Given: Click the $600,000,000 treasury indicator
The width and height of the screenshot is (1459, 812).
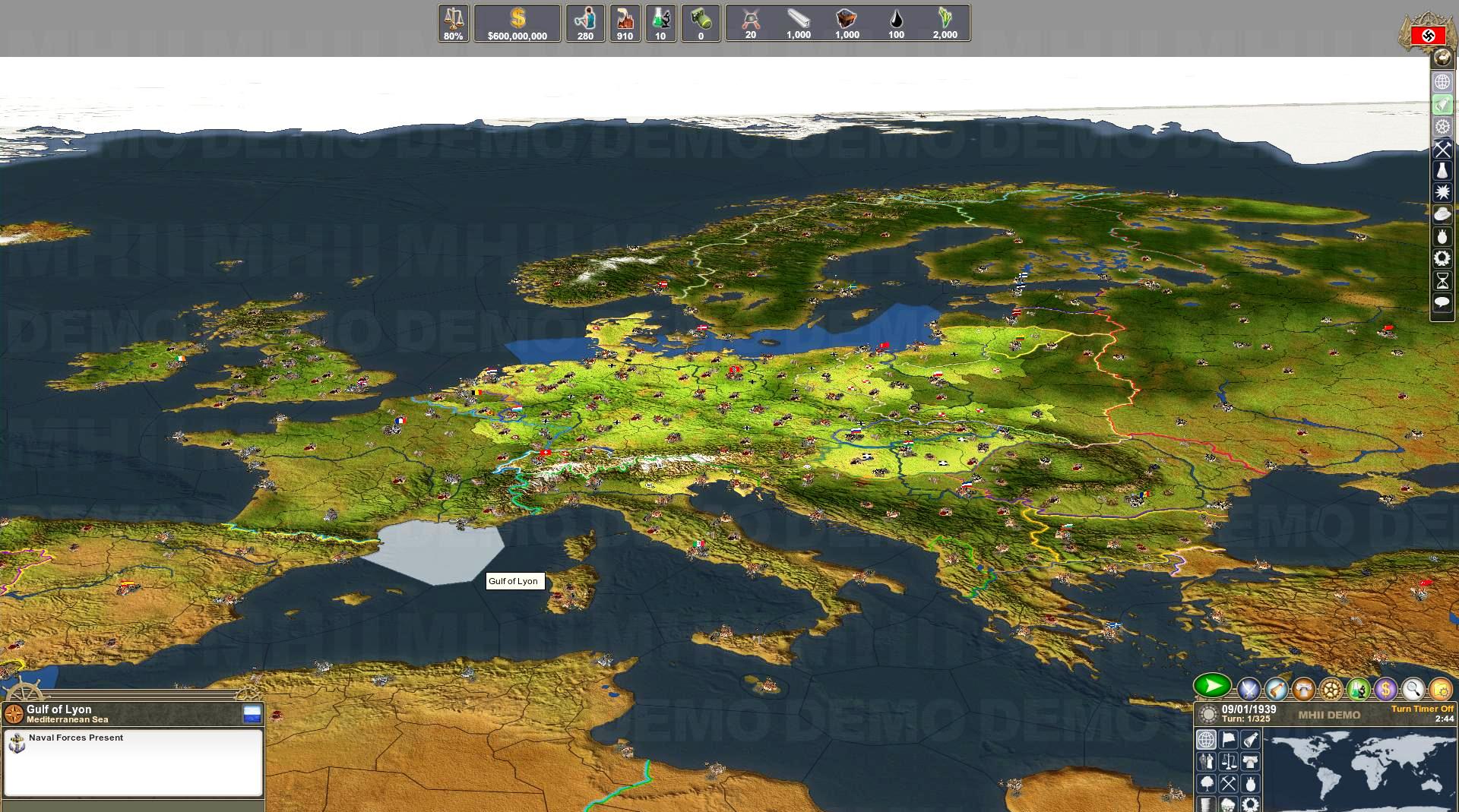Looking at the screenshot, I should 517,24.
